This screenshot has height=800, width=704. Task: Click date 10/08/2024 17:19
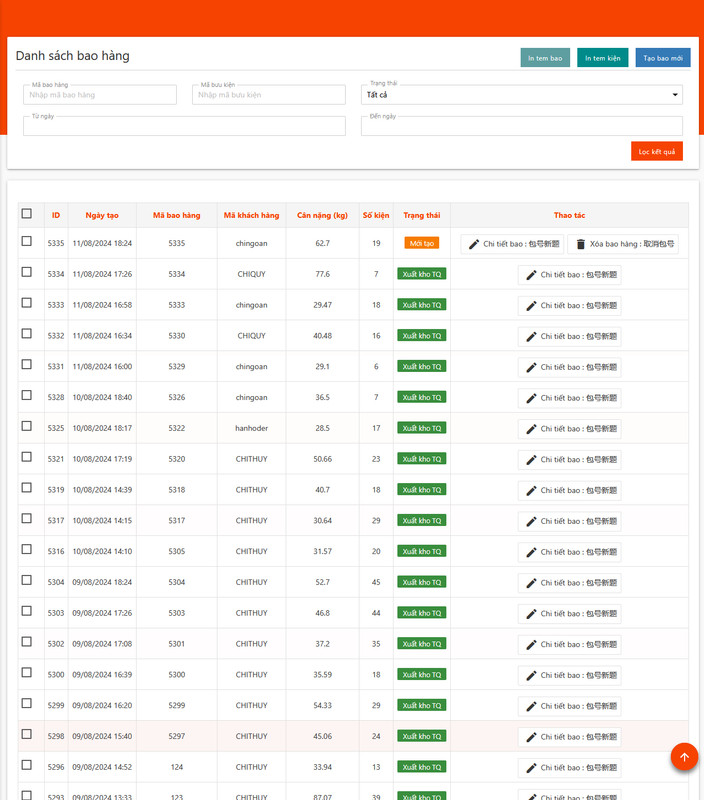coord(102,459)
